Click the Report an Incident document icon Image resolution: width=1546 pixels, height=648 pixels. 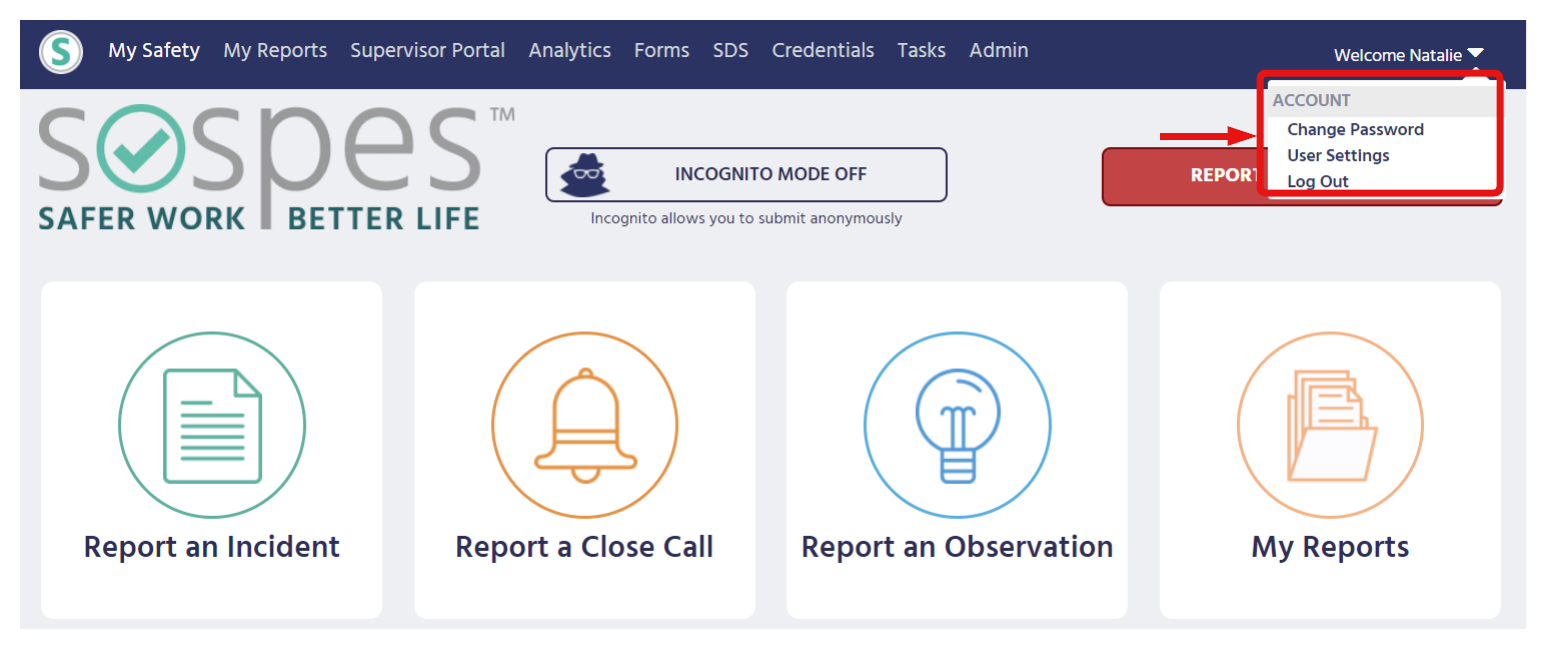point(212,425)
